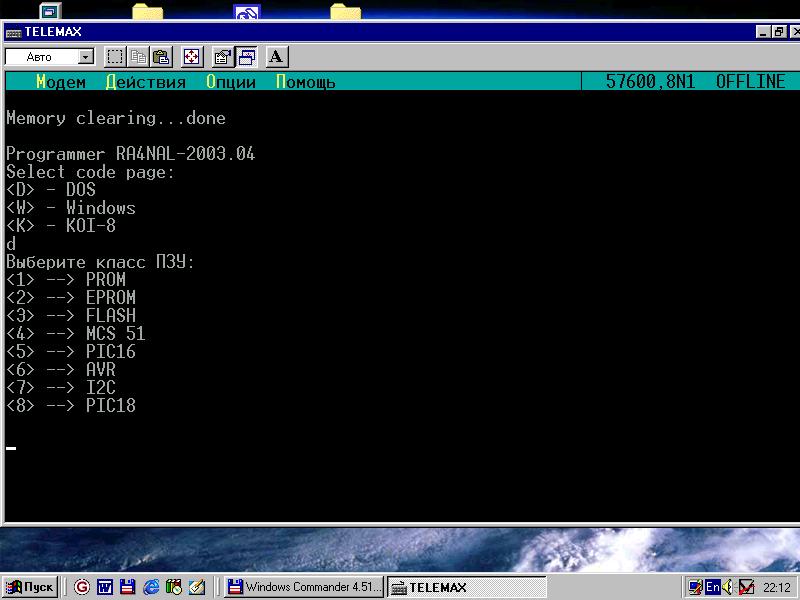Open the Помощь menu

coord(306,82)
